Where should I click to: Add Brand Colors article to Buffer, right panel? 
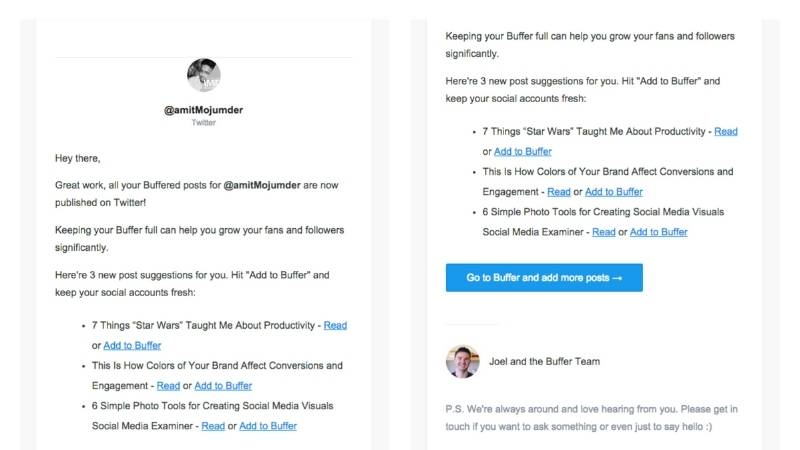click(x=614, y=192)
